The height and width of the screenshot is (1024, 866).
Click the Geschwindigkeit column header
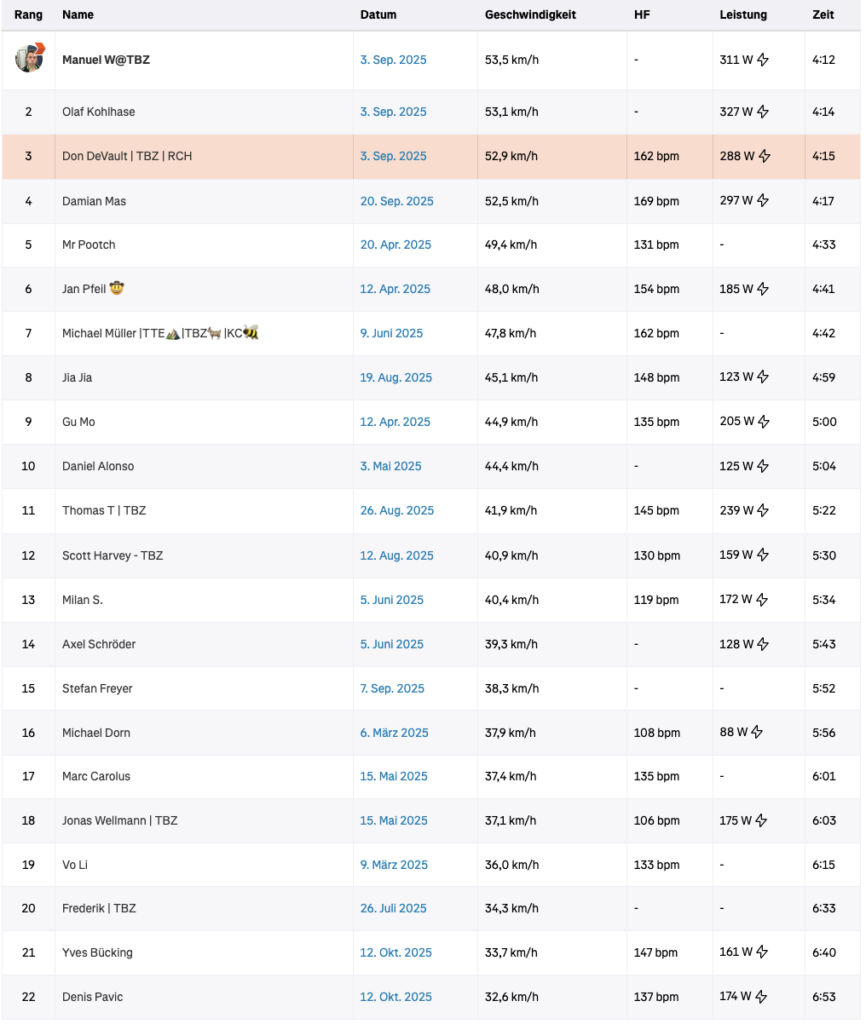[x=530, y=15]
